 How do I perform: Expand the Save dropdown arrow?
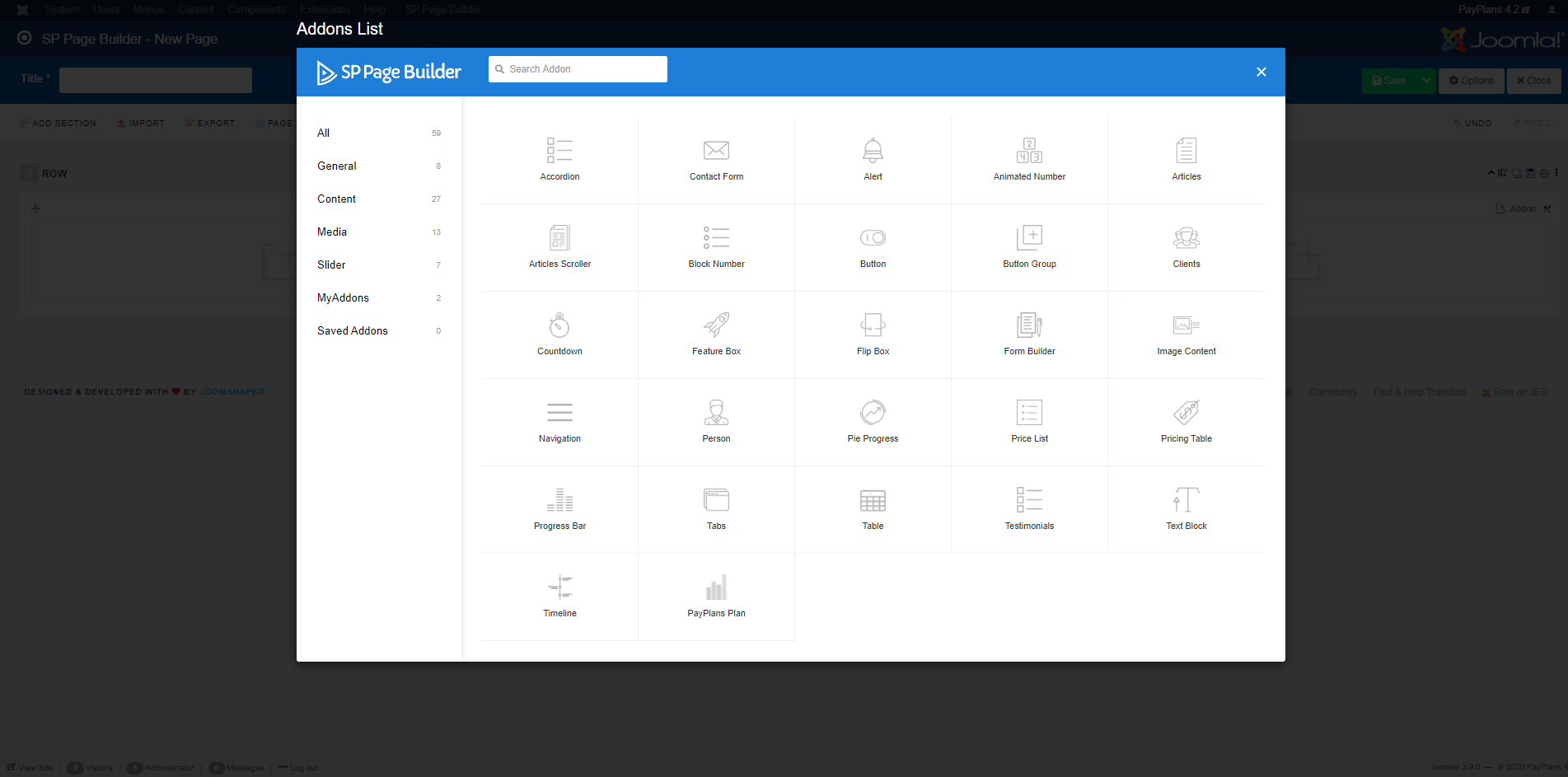[x=1426, y=81]
